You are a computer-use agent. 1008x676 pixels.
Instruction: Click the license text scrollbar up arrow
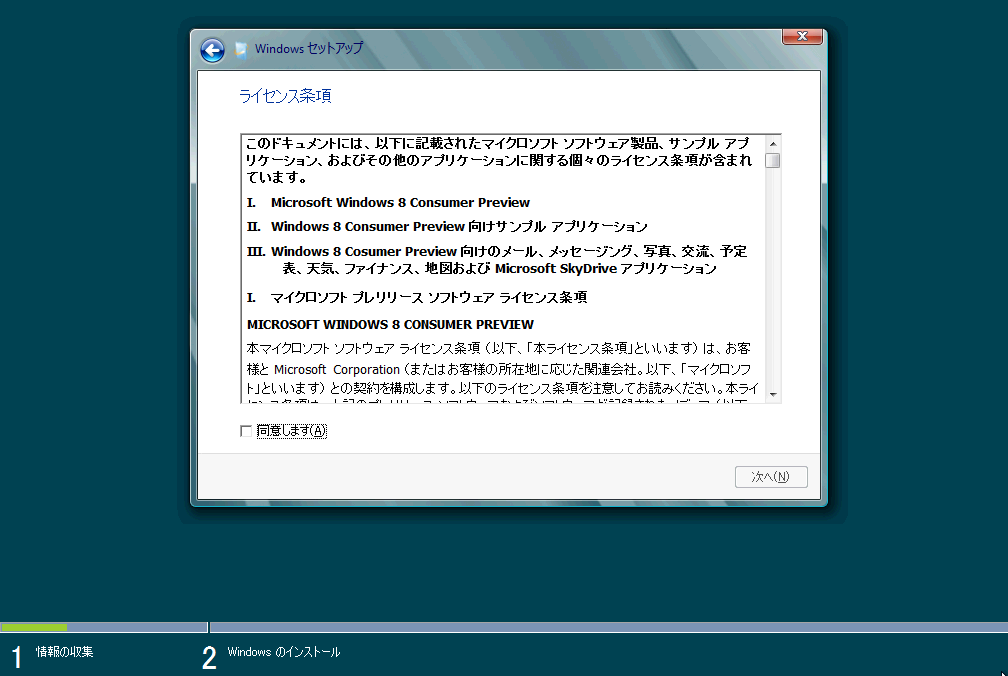(x=773, y=144)
